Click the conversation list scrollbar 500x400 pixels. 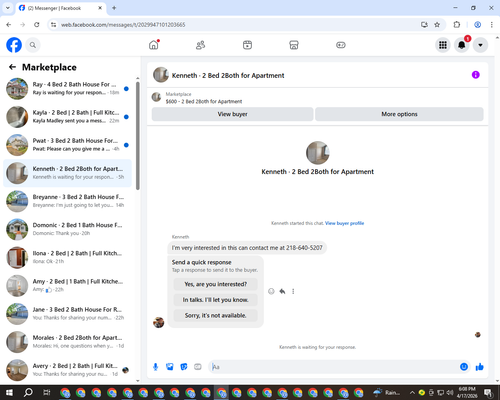[x=138, y=136]
